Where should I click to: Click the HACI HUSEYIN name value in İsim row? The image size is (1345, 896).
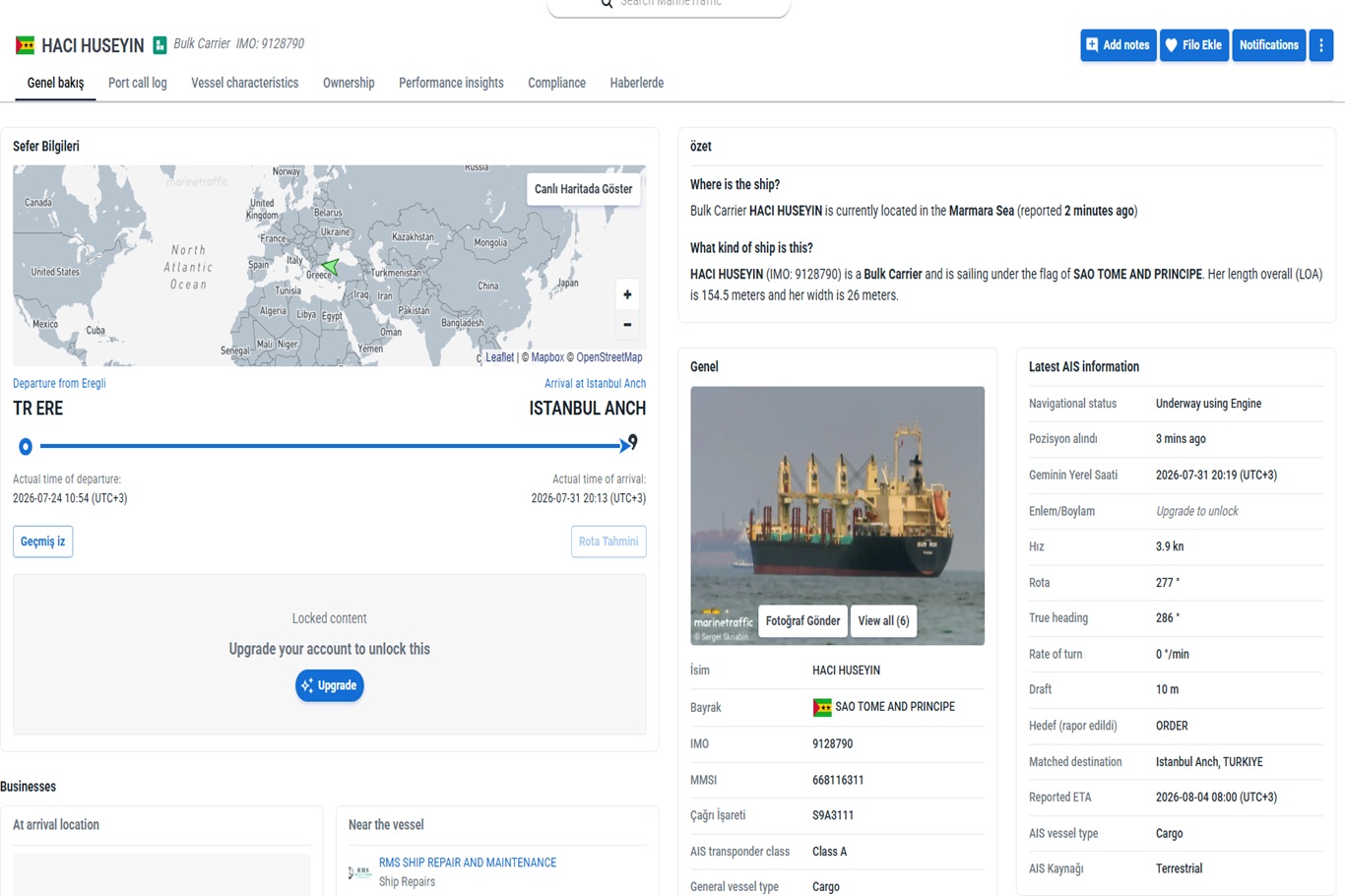coord(847,671)
